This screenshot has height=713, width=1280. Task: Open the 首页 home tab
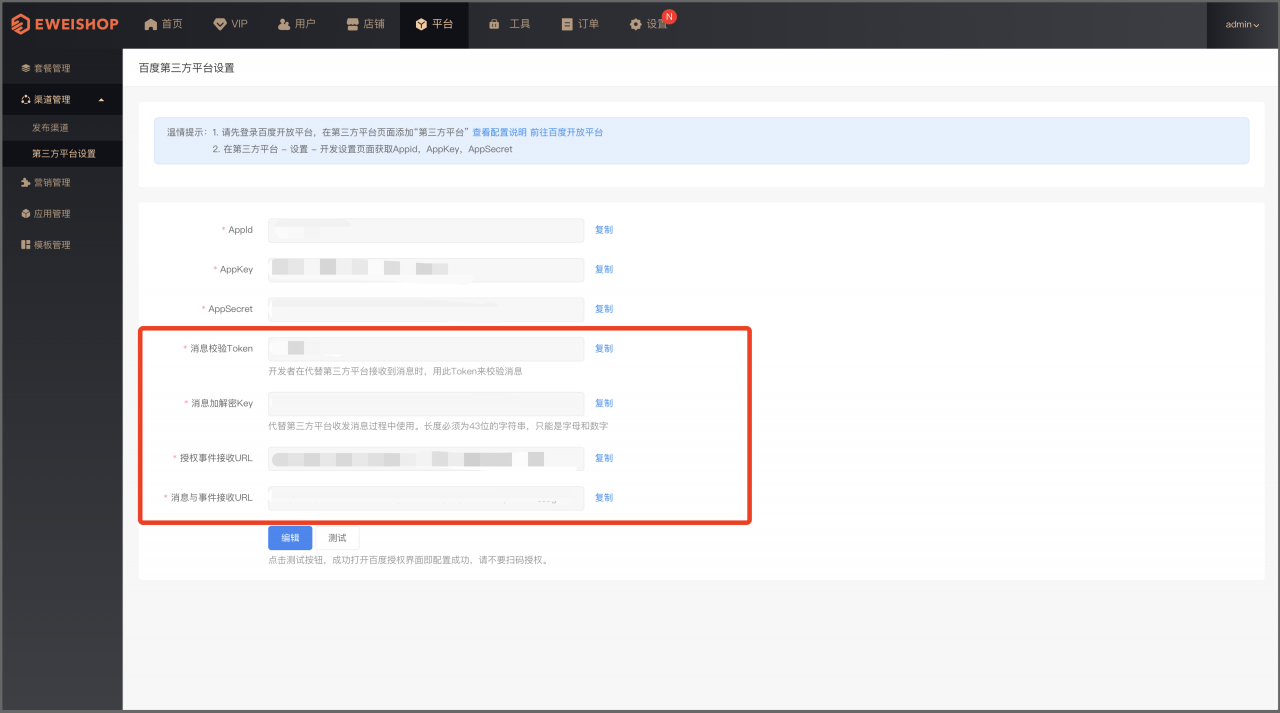click(x=163, y=24)
